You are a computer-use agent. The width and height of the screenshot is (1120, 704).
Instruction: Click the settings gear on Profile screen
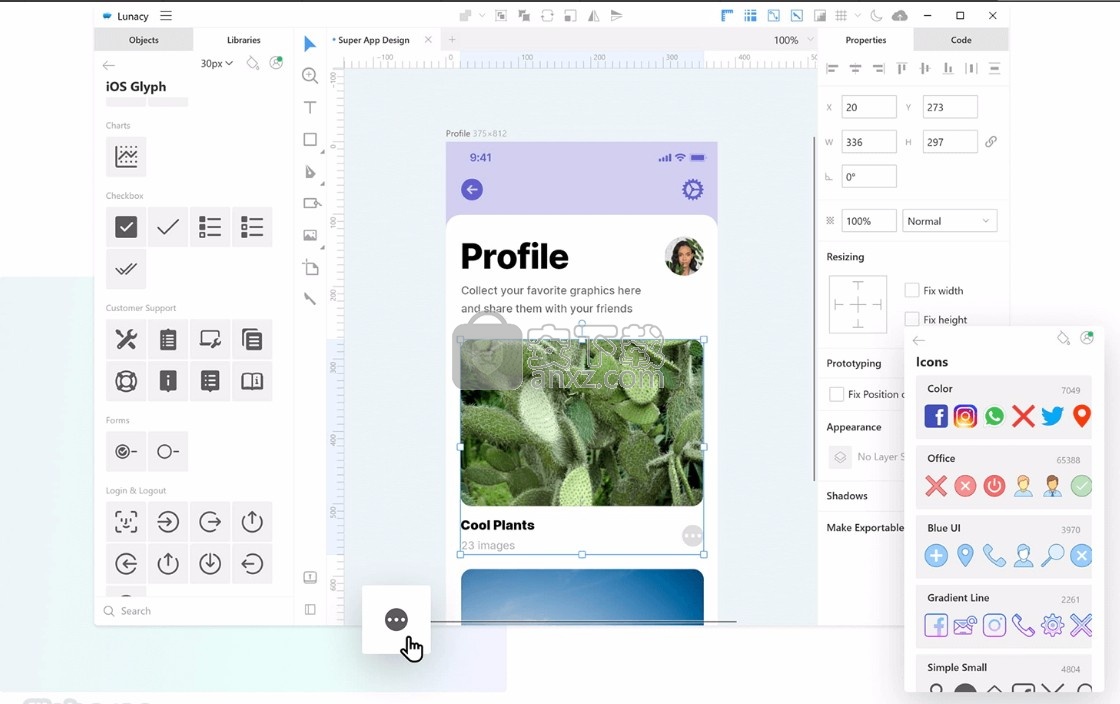[692, 190]
